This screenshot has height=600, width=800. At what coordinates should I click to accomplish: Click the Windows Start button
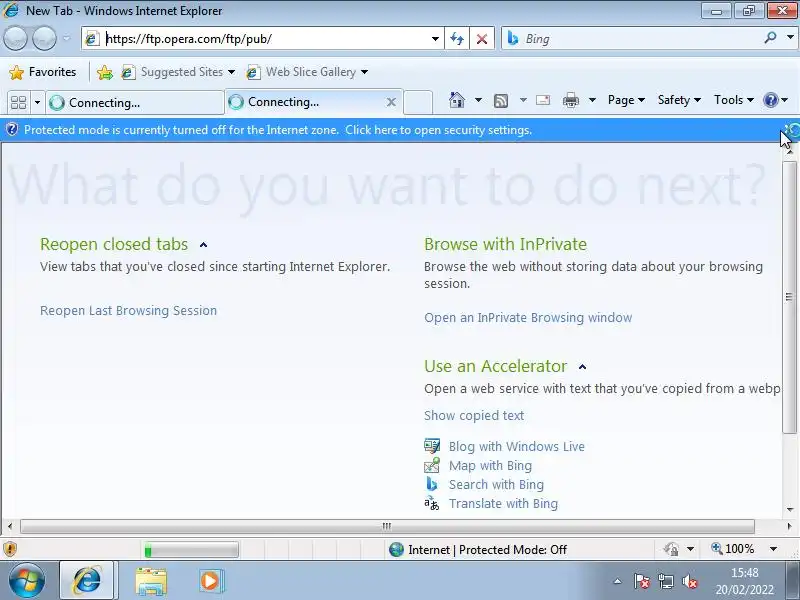pos(27,581)
